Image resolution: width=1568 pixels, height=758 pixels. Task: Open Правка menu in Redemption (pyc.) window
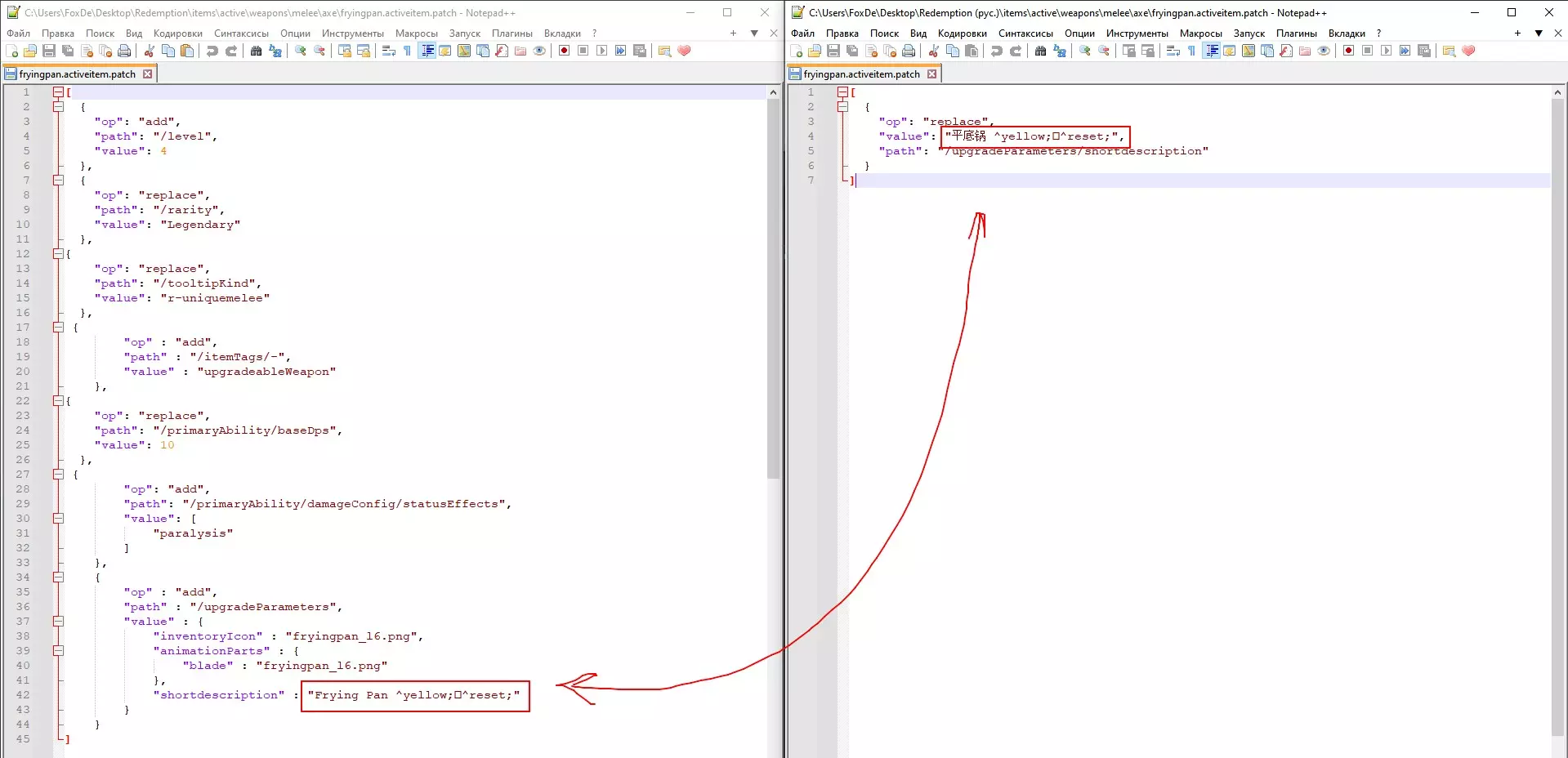coord(842,33)
